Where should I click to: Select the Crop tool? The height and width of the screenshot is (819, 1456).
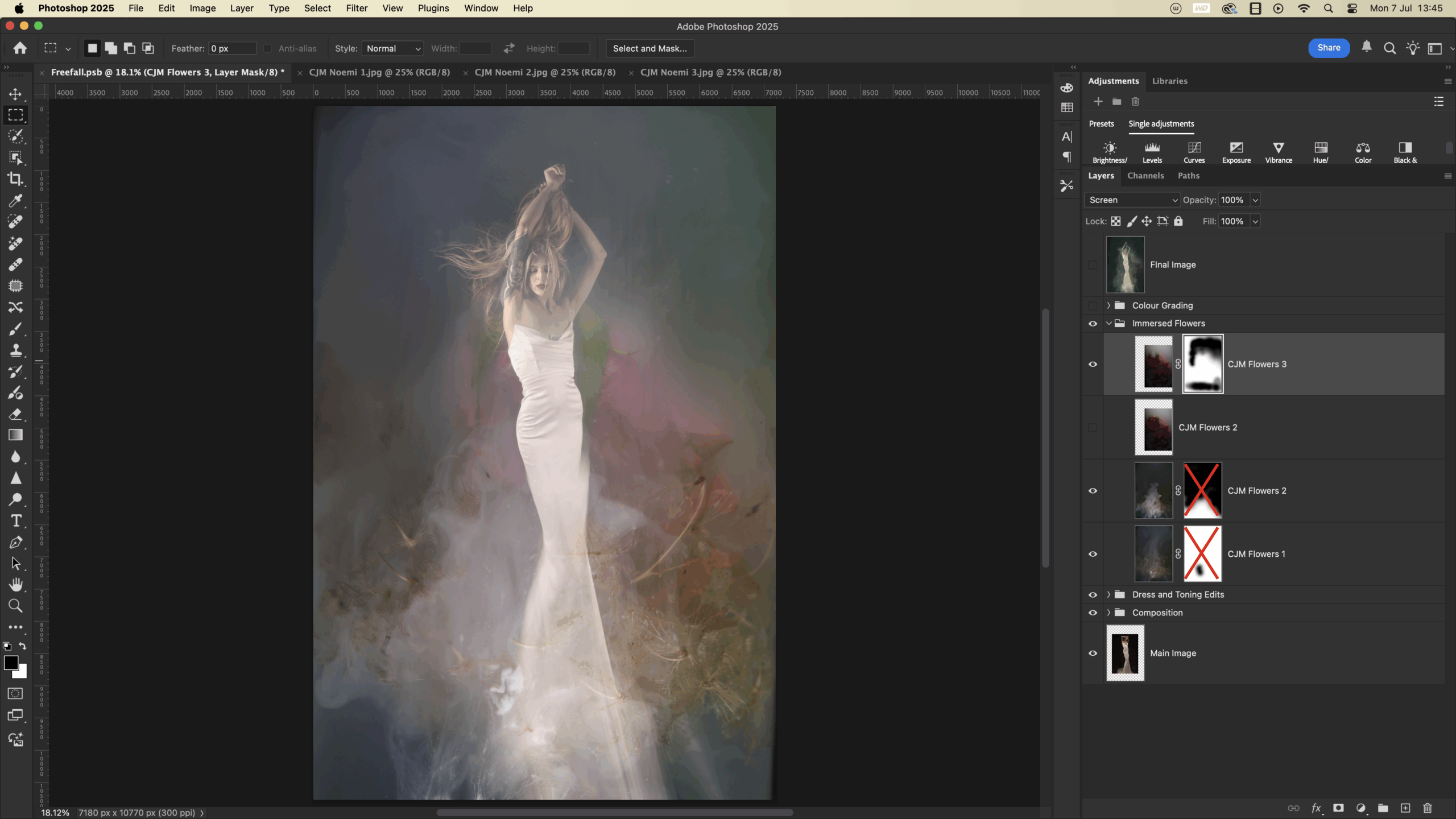pyautogui.click(x=15, y=179)
